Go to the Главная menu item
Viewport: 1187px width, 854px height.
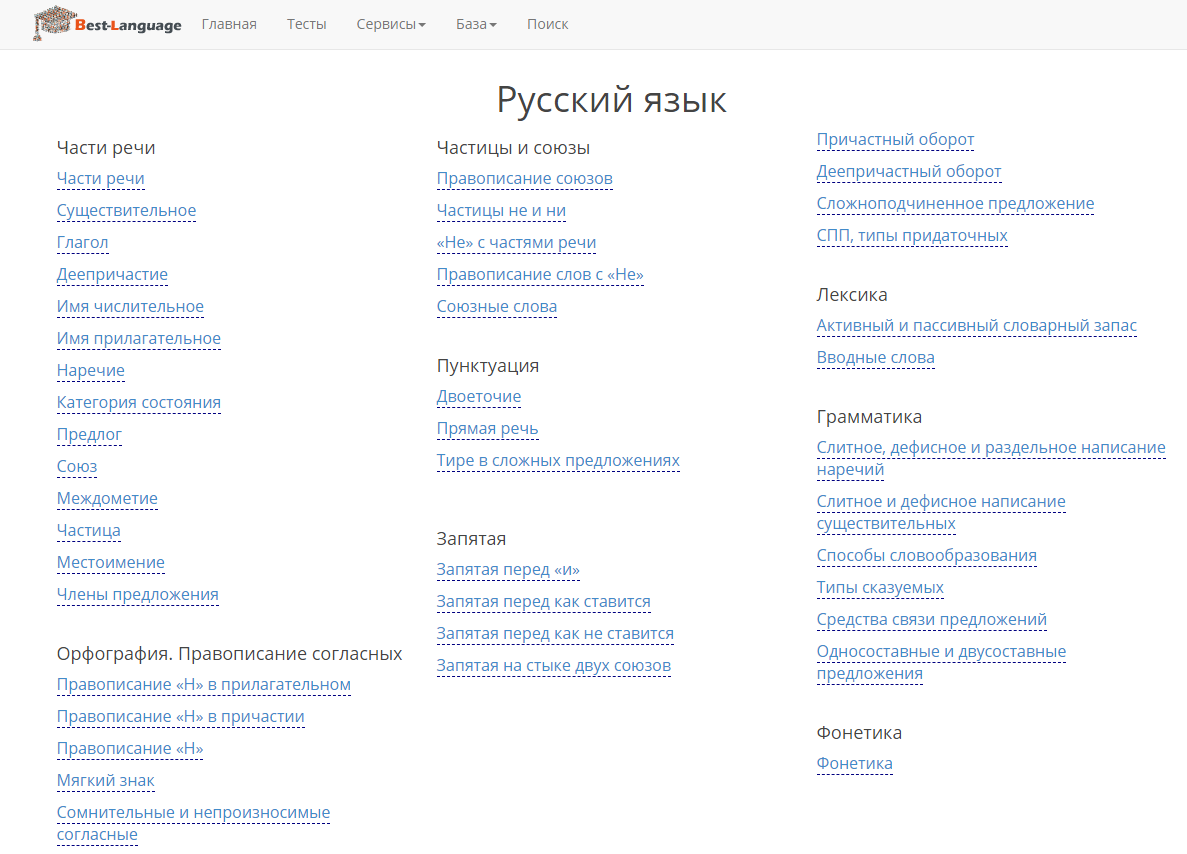[x=229, y=24]
